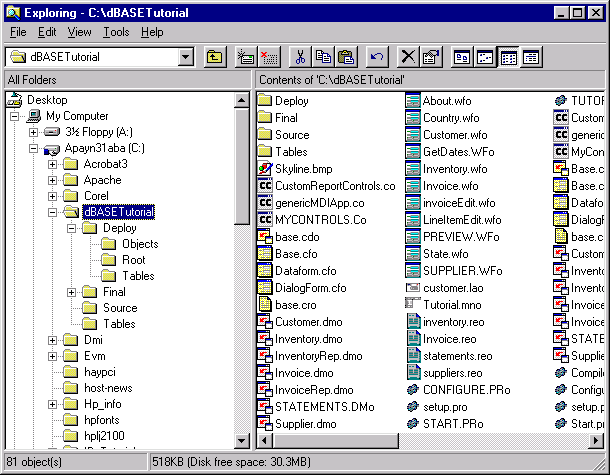The width and height of the screenshot is (610, 475).
Task: Select the genericMDIApp.co file icon
Action: [265, 203]
